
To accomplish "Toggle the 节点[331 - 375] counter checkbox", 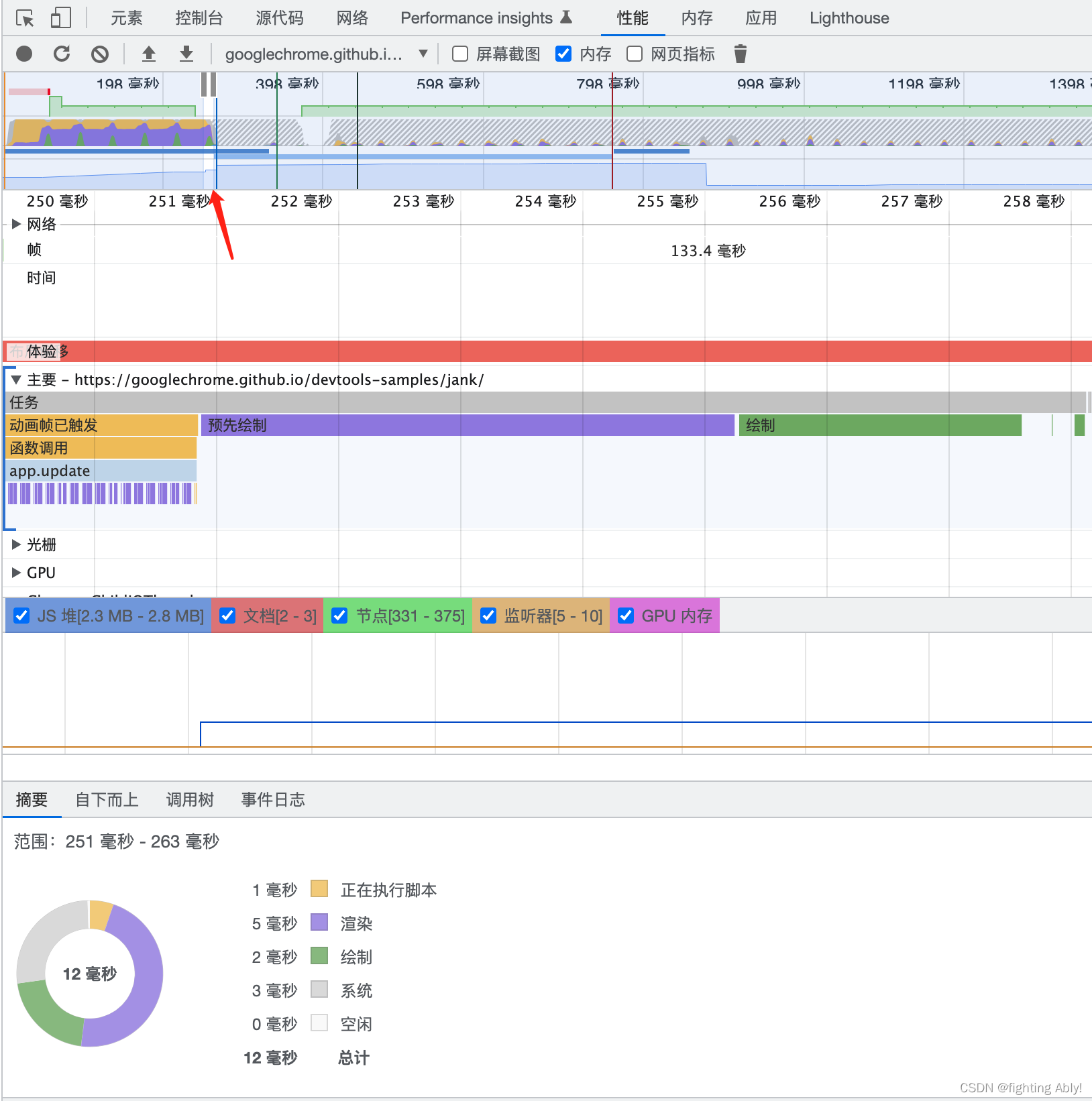I will click(339, 616).
